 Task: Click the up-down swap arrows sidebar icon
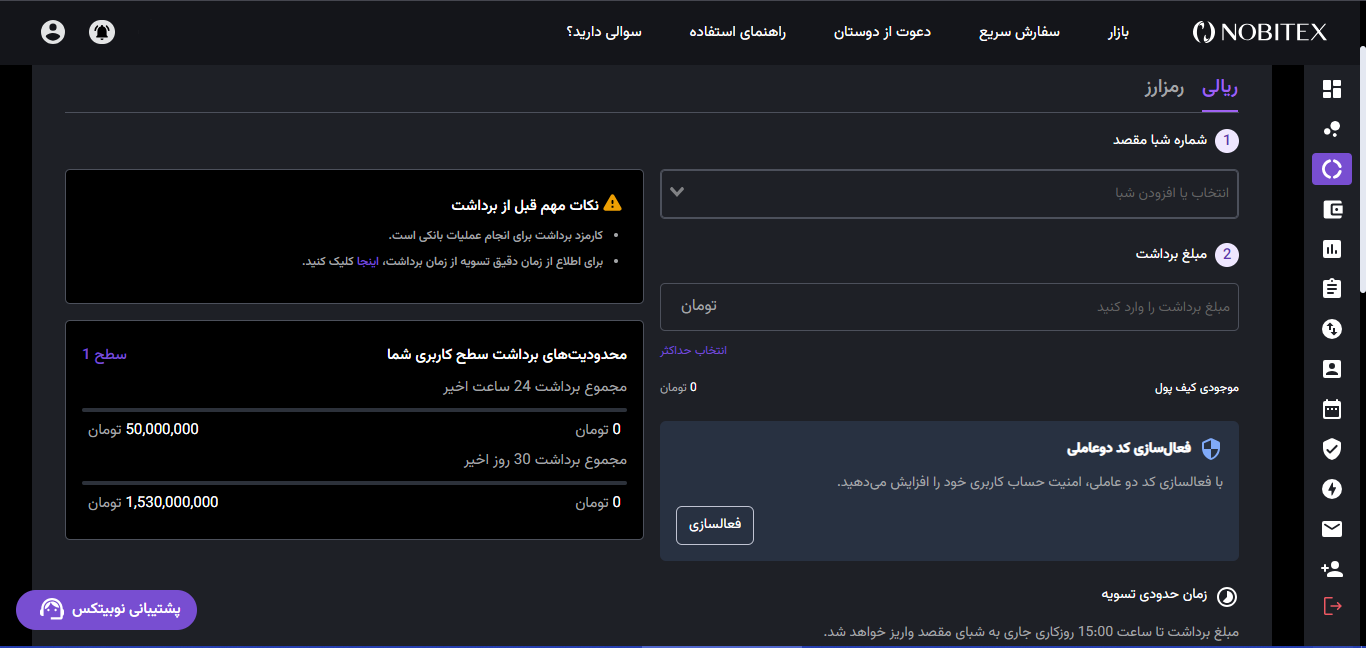pyautogui.click(x=1331, y=328)
